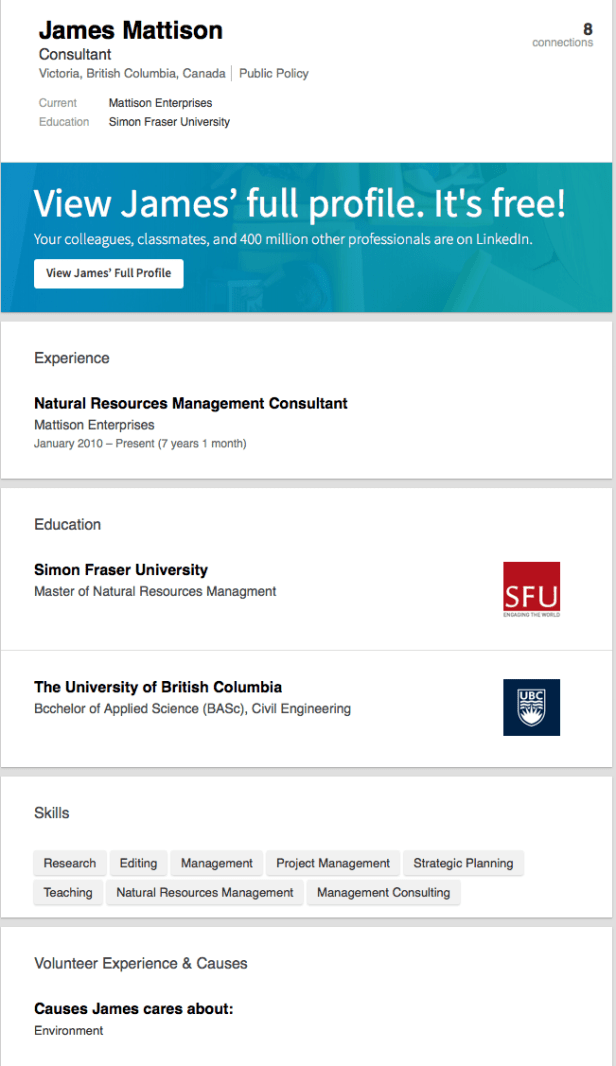Select the Teaching skill tag
The image size is (616, 1066).
pos(68,892)
